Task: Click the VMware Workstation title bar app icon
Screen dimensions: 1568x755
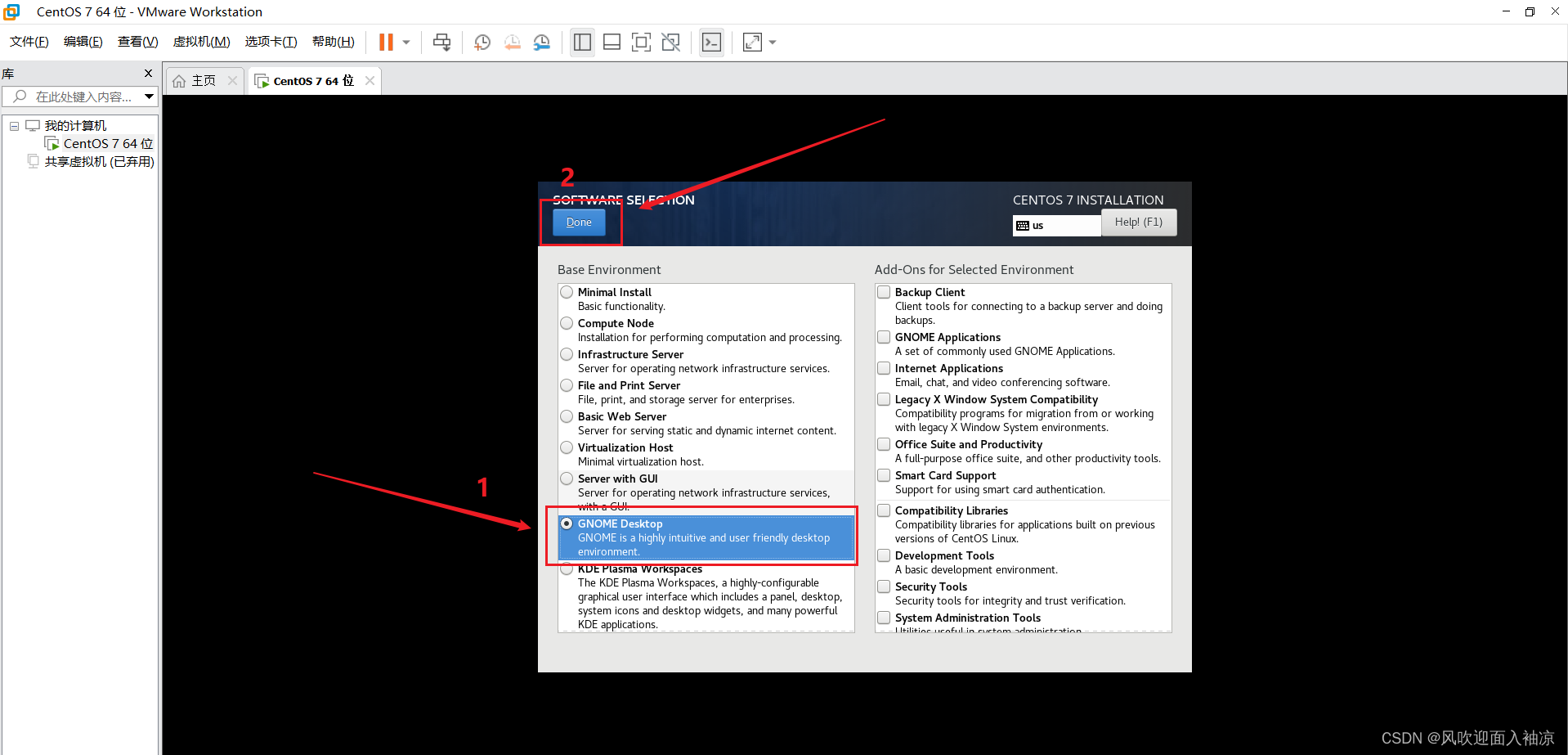Action: click(x=11, y=11)
